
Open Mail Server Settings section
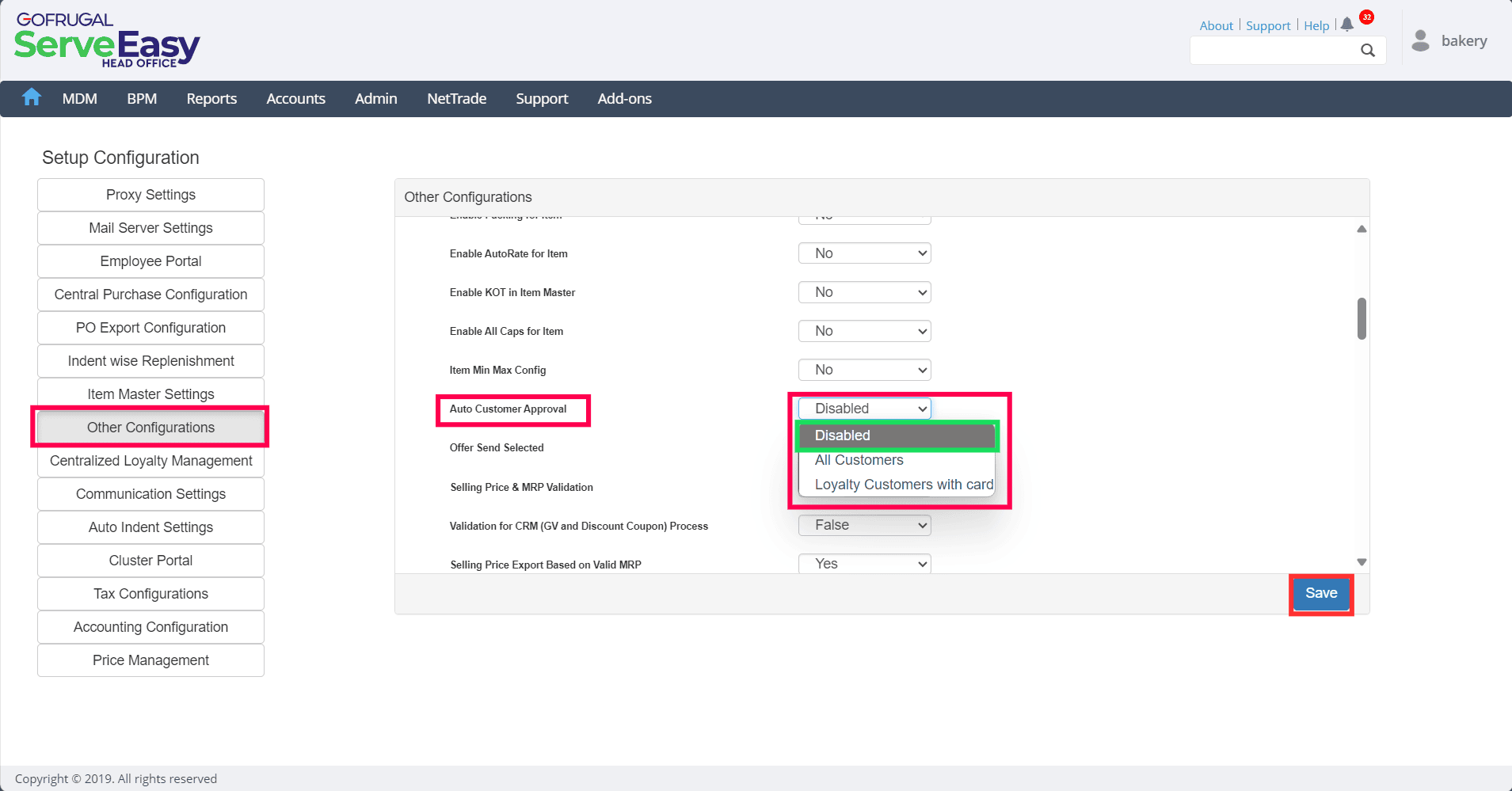coord(150,228)
